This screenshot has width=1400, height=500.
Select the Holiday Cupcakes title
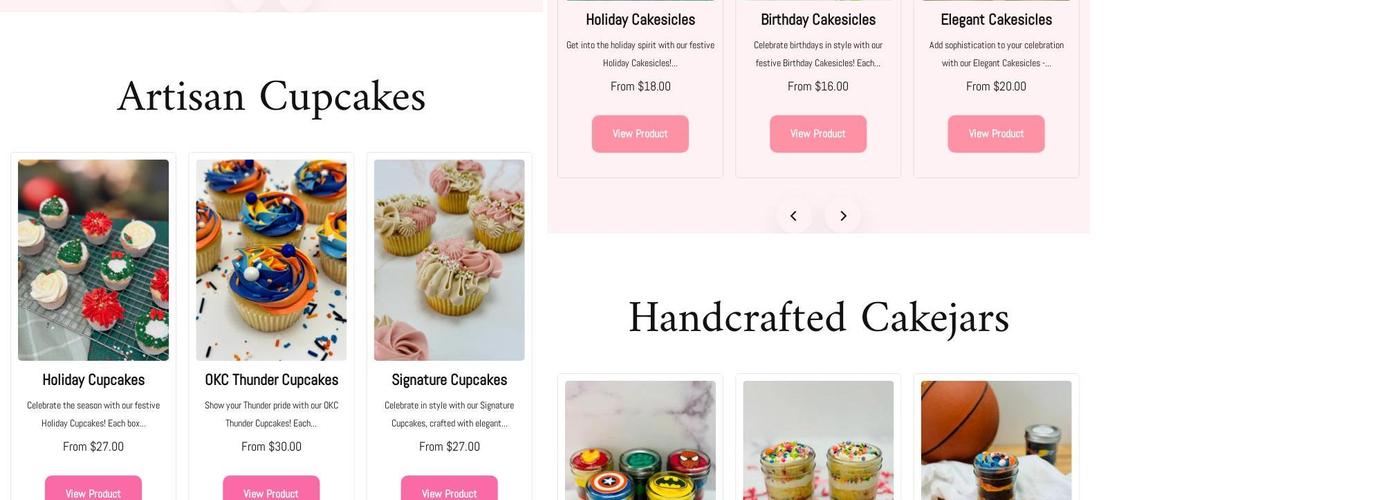93,380
